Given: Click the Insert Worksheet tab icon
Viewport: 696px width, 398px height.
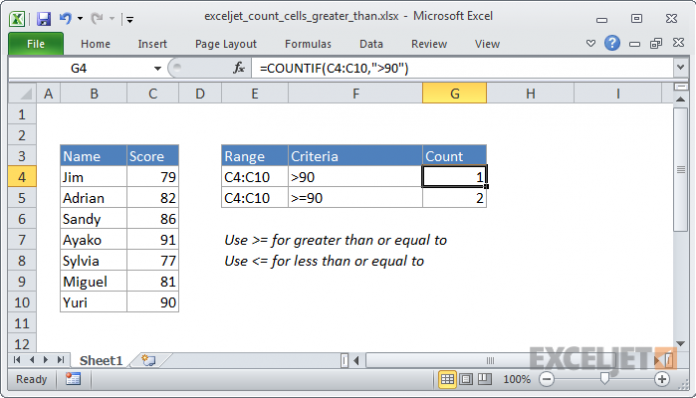Looking at the screenshot, I should [148, 360].
